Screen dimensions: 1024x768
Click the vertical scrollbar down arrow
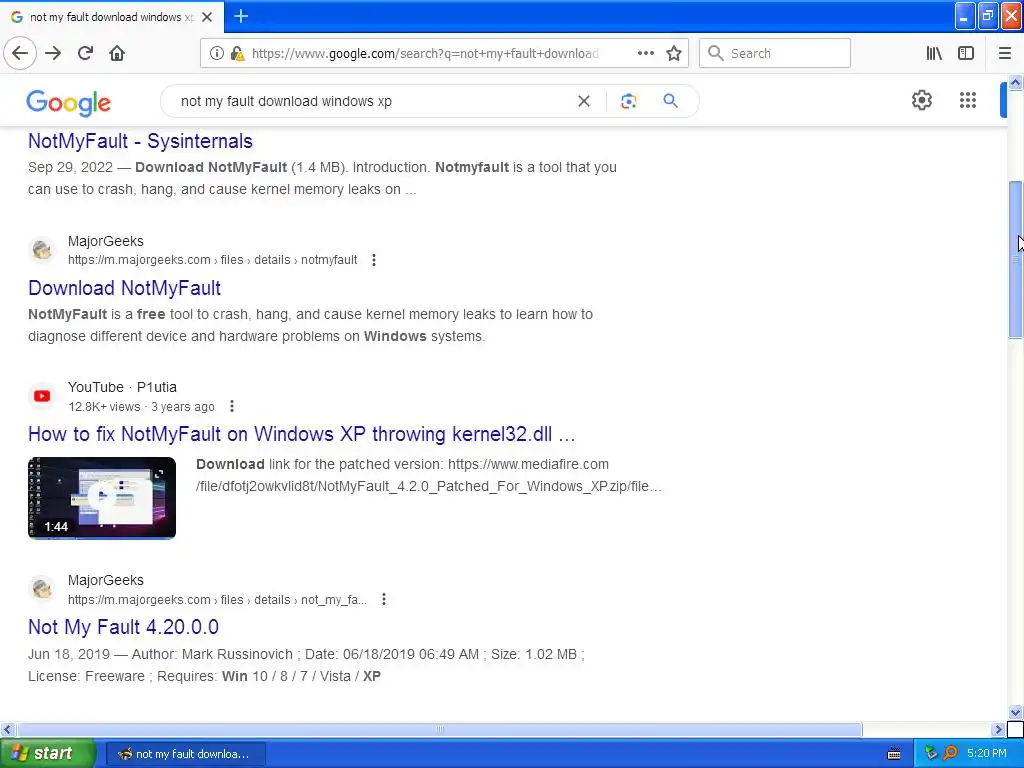tap(1015, 712)
